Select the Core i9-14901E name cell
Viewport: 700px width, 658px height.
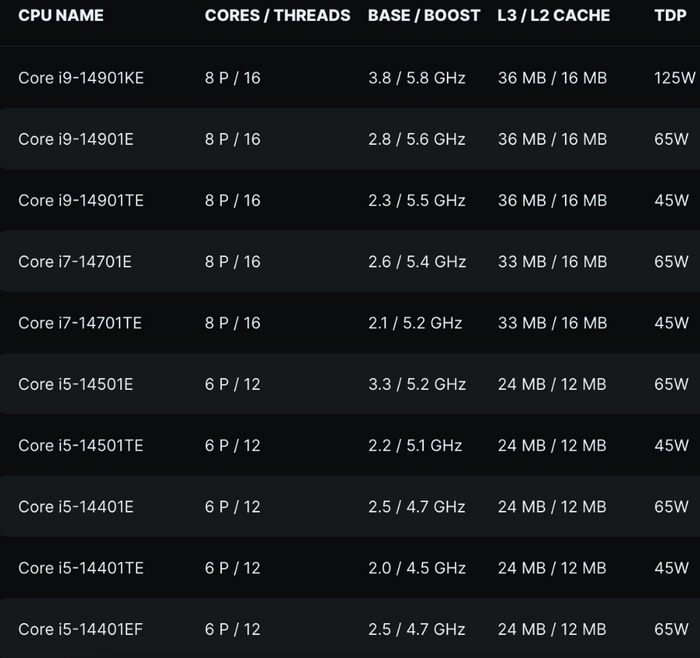coord(76,139)
